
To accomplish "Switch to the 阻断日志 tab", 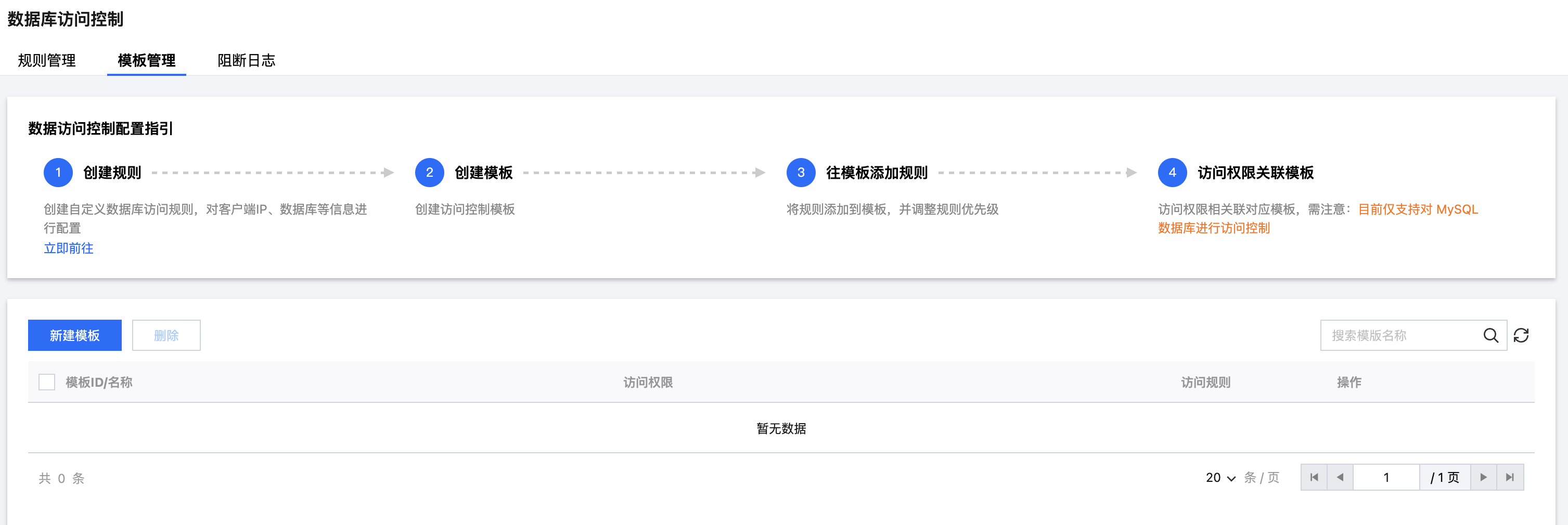I will [246, 60].
